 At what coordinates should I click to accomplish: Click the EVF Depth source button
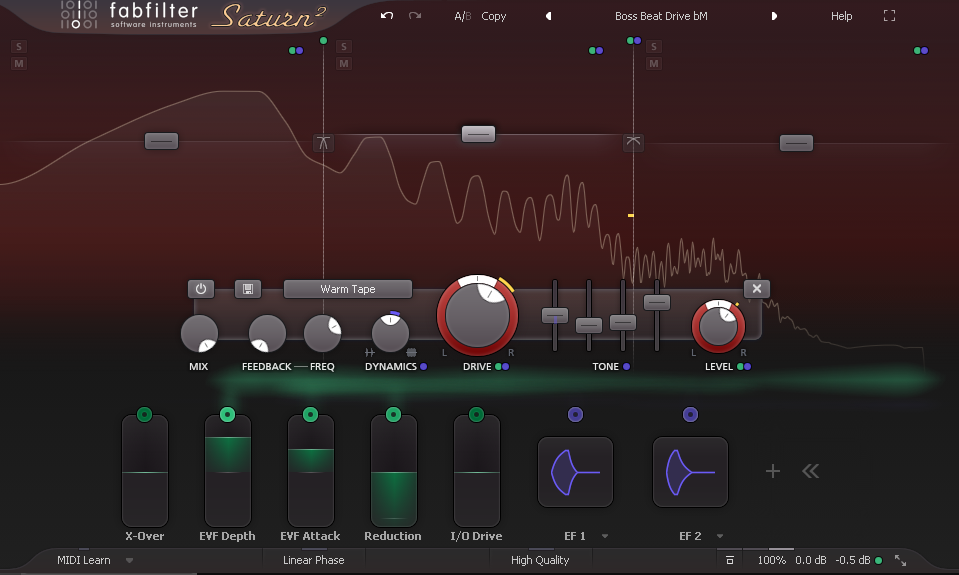point(227,415)
